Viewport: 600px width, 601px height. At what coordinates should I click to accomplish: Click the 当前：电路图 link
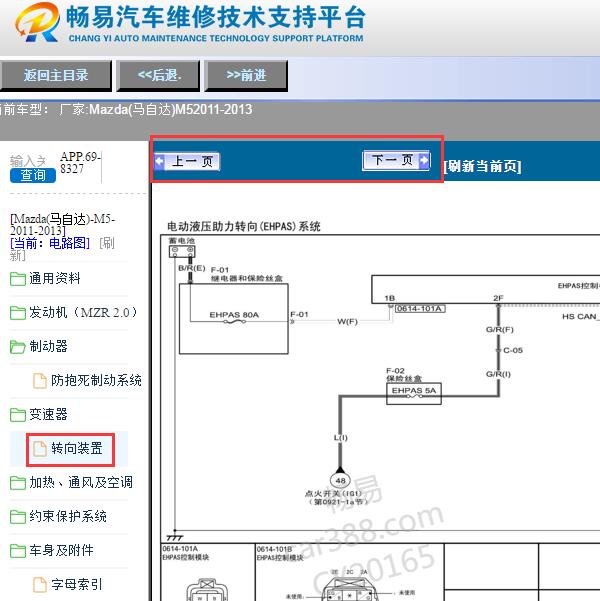(50, 243)
